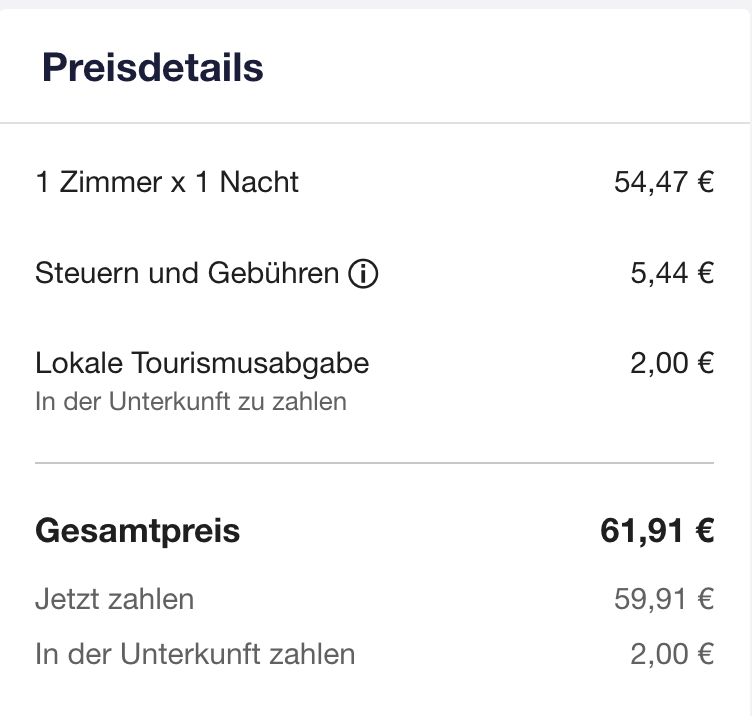
Task: Click the In der Unterkunft zahlen label
Action: click(195, 654)
